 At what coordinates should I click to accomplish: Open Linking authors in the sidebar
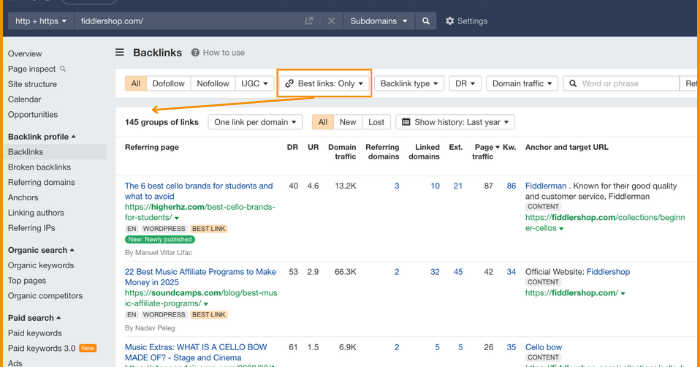click(36, 213)
